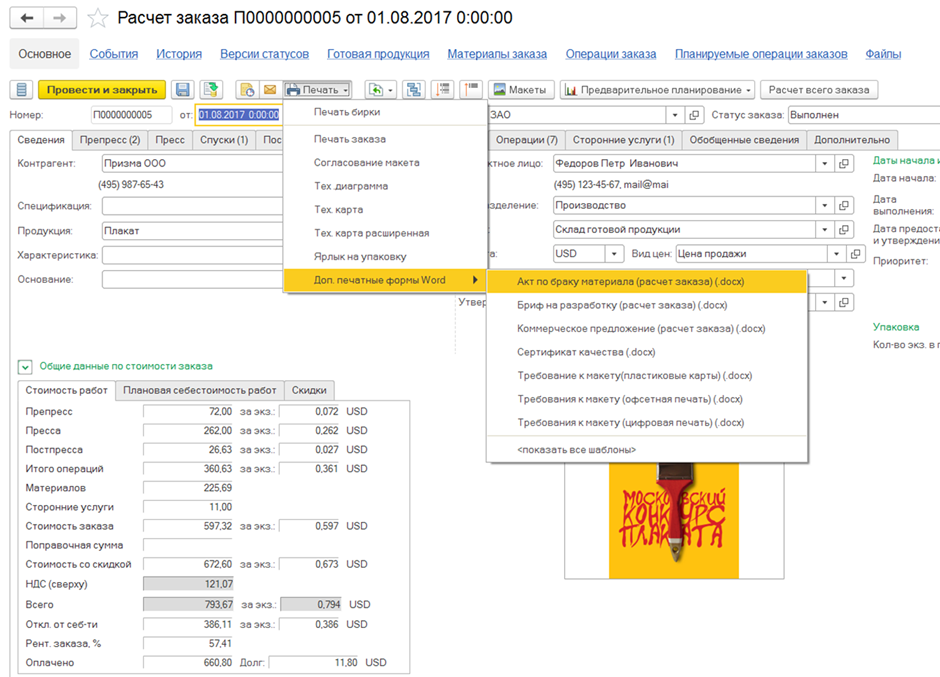Choose Тех. карта расширенная from print menu
Image resolution: width=940 pixels, height=677 pixels.
click(371, 233)
